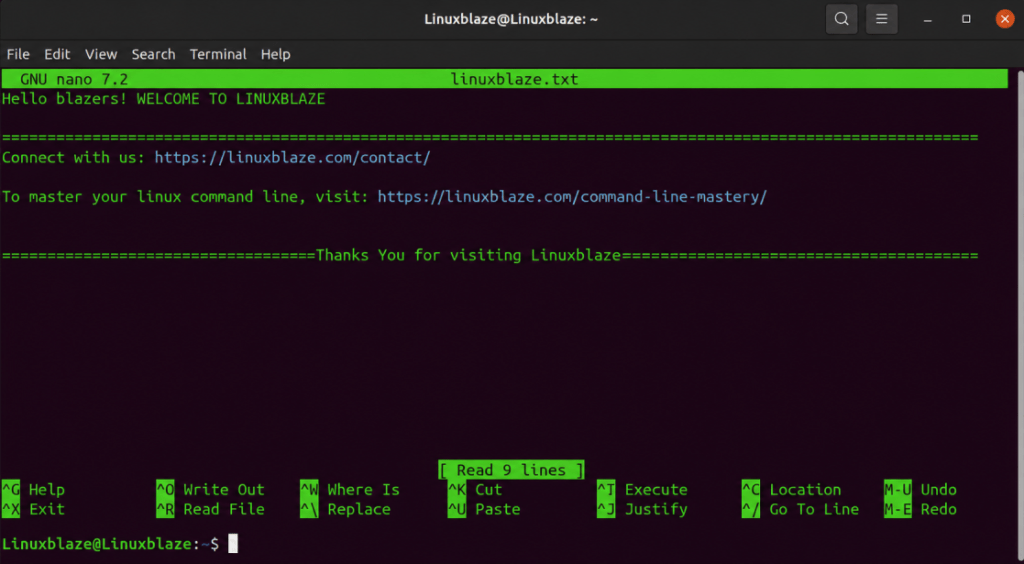Click the window title 'Linuxblaze@Linuxblaze: ~'
Image resolution: width=1024 pixels, height=564 pixels.
click(511, 19)
